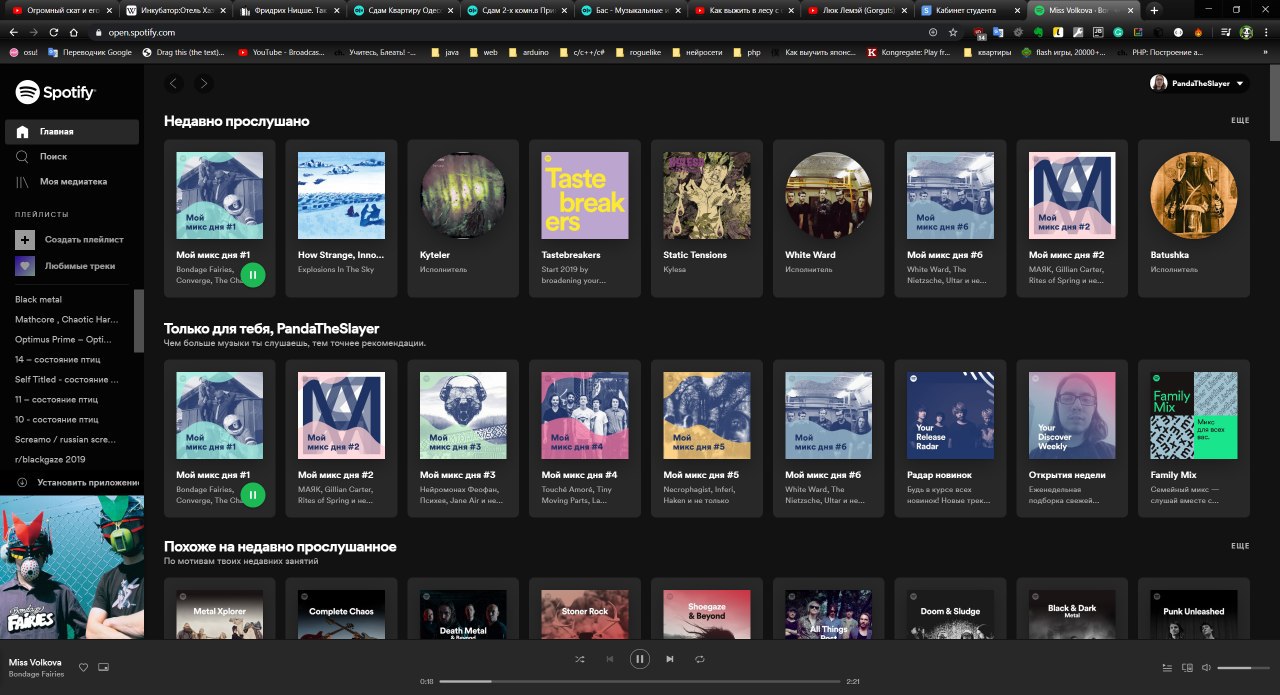
Task: Open Моя медиатека library
Action: [71, 182]
